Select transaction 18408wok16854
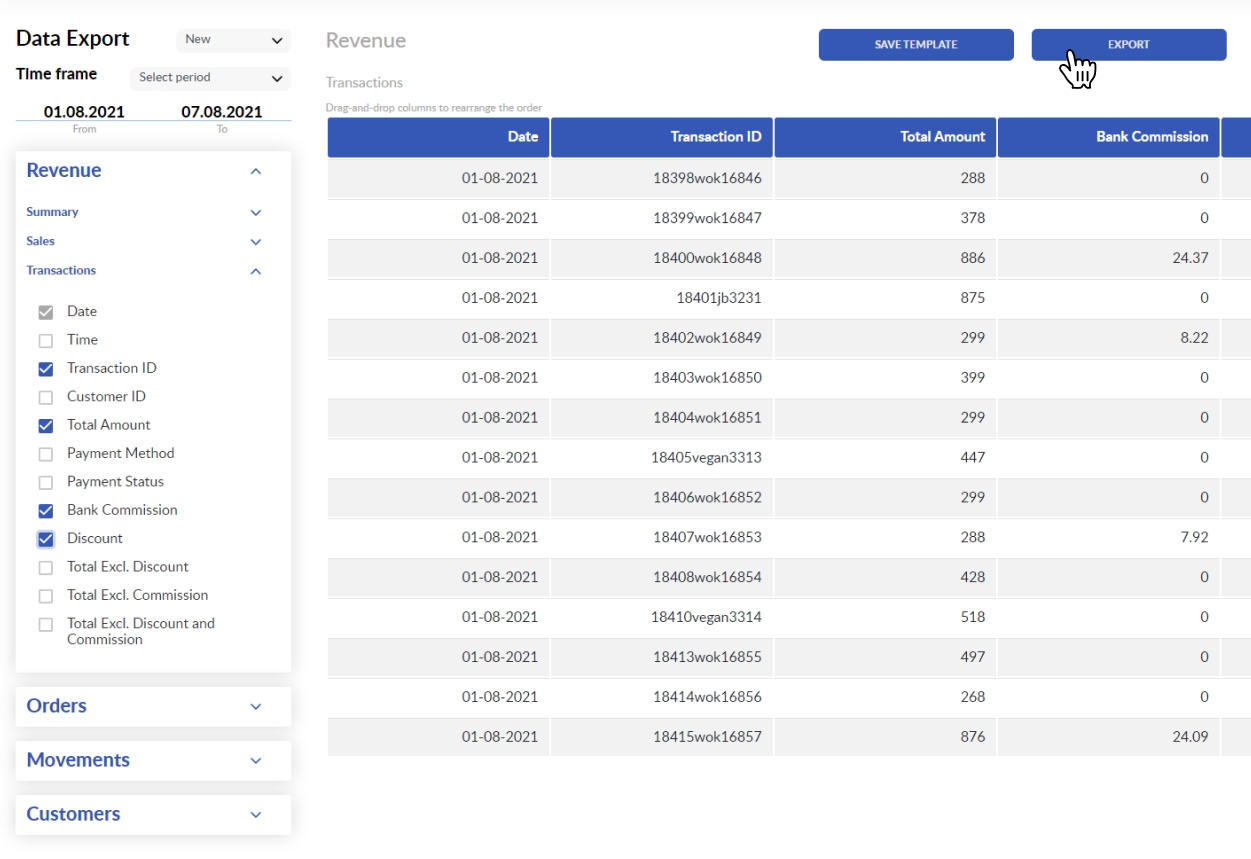Image resolution: width=1251 pixels, height=859 pixels. [707, 577]
